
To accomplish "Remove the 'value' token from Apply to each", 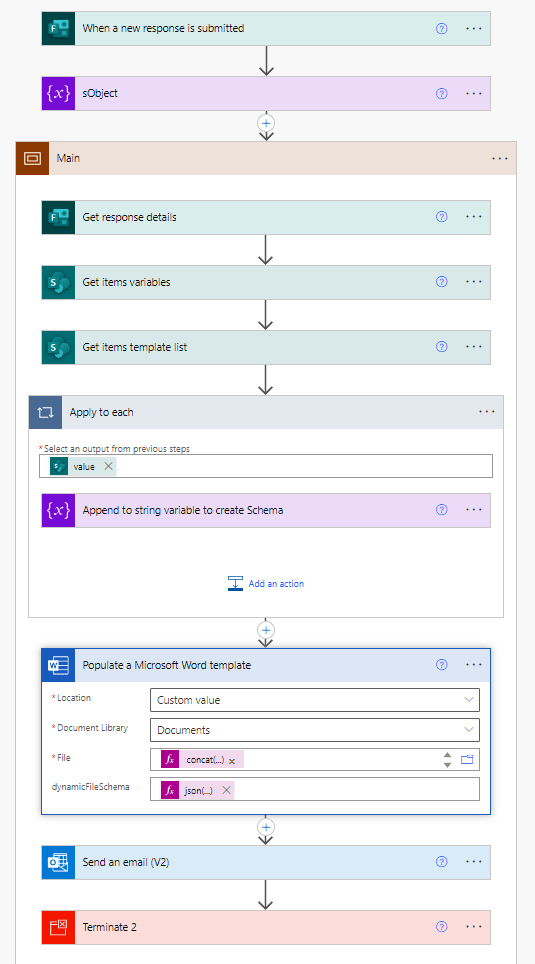I will pos(108,467).
